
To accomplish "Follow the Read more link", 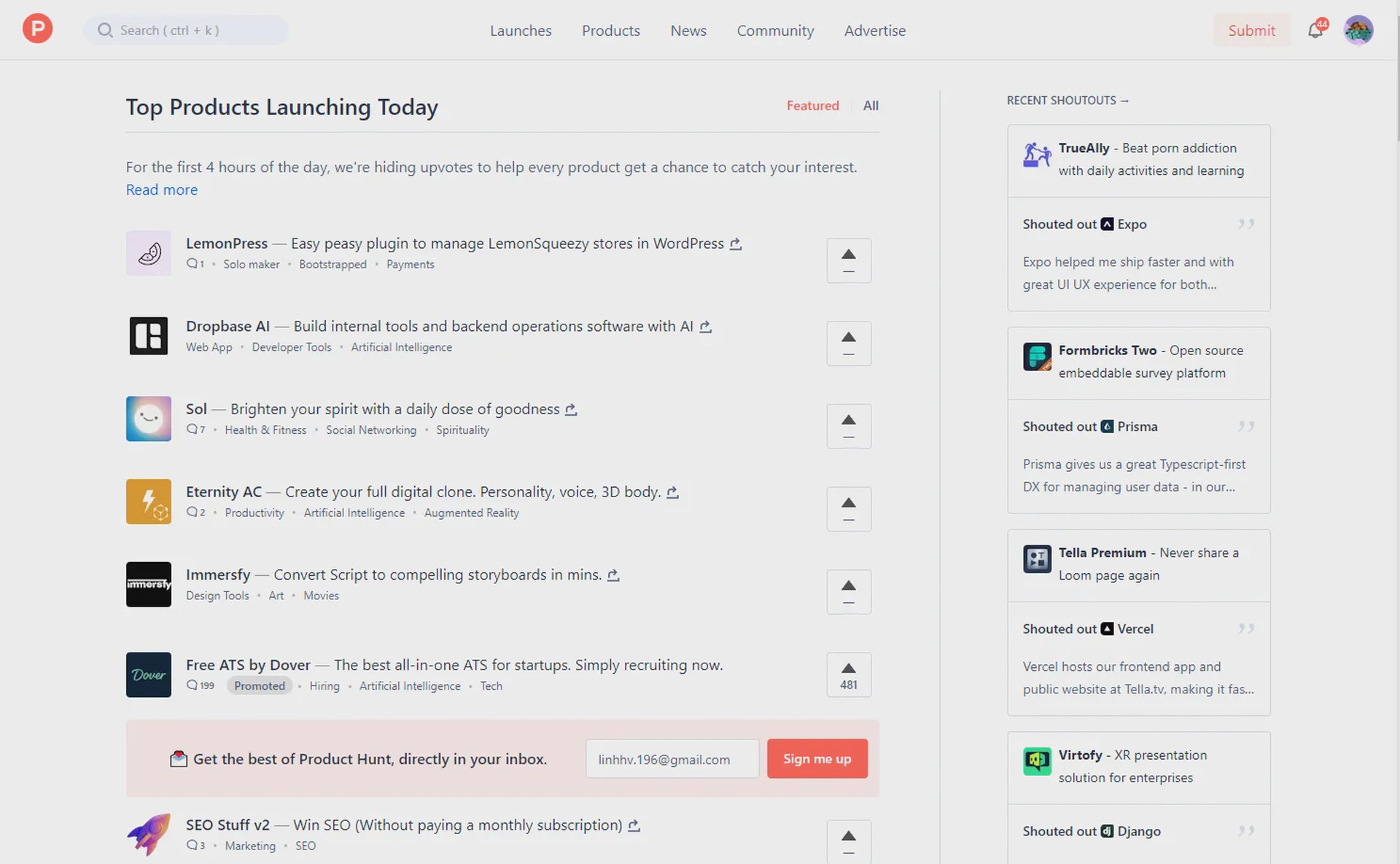I will tap(162, 190).
